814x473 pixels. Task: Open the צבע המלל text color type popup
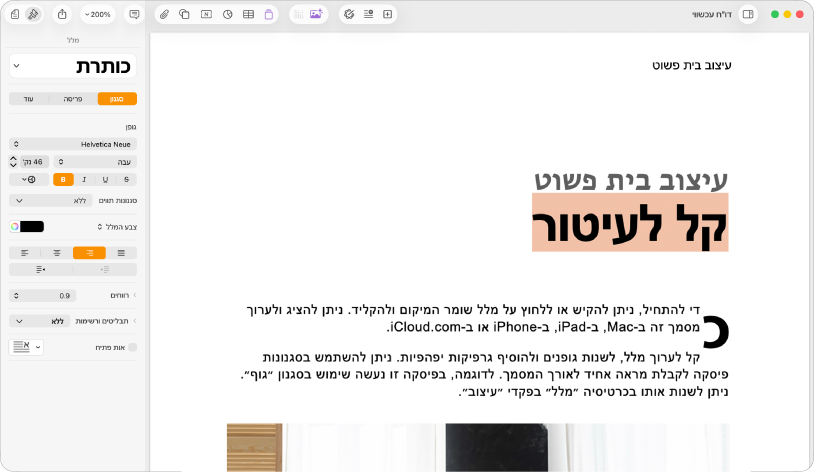tap(117, 227)
